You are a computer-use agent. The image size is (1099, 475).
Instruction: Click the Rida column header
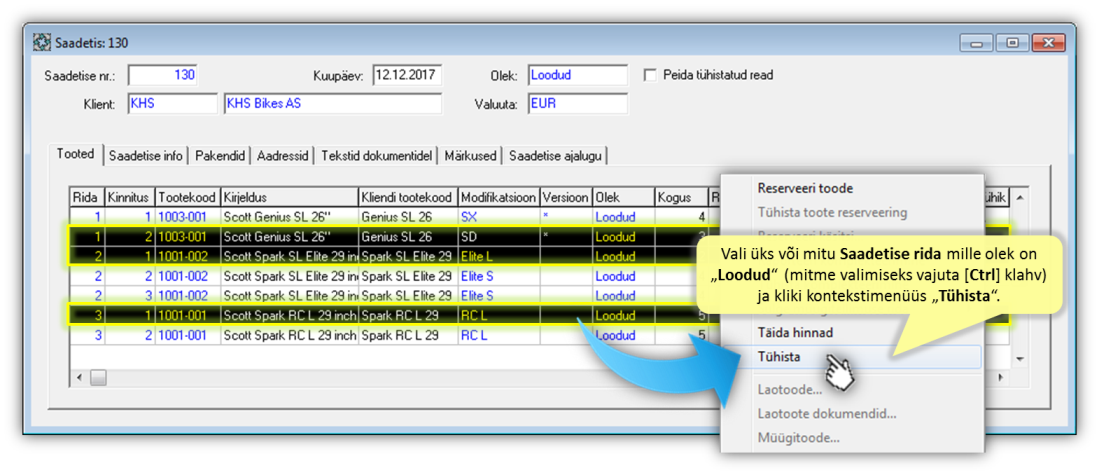point(87,198)
